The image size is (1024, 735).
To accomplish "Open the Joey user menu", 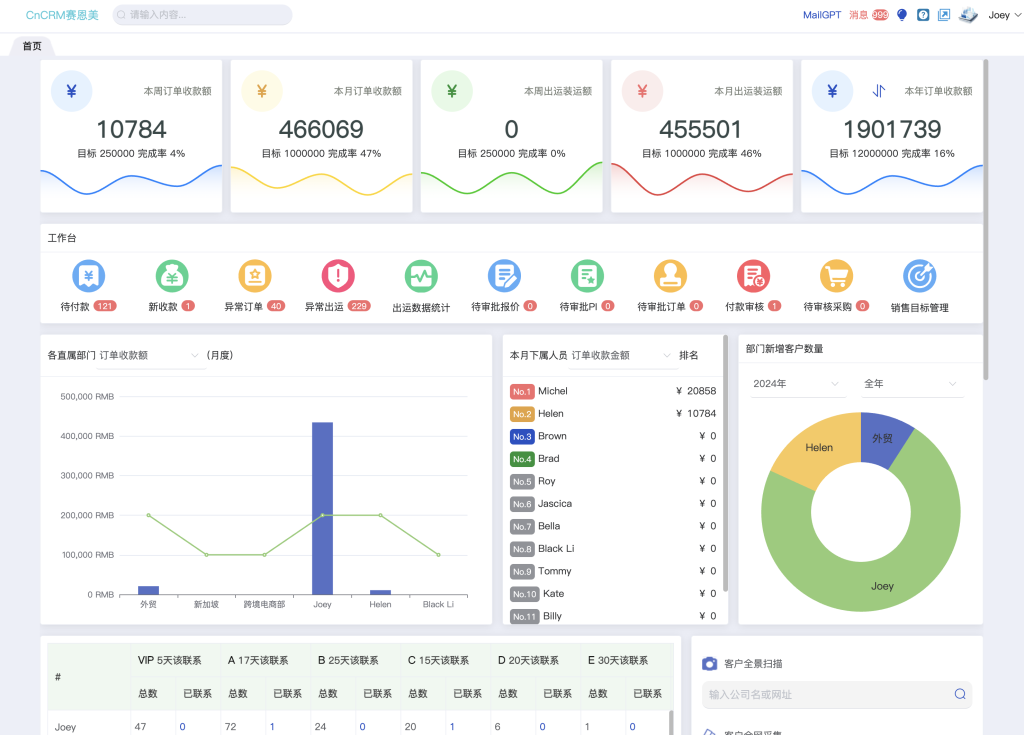I will 1004,15.
